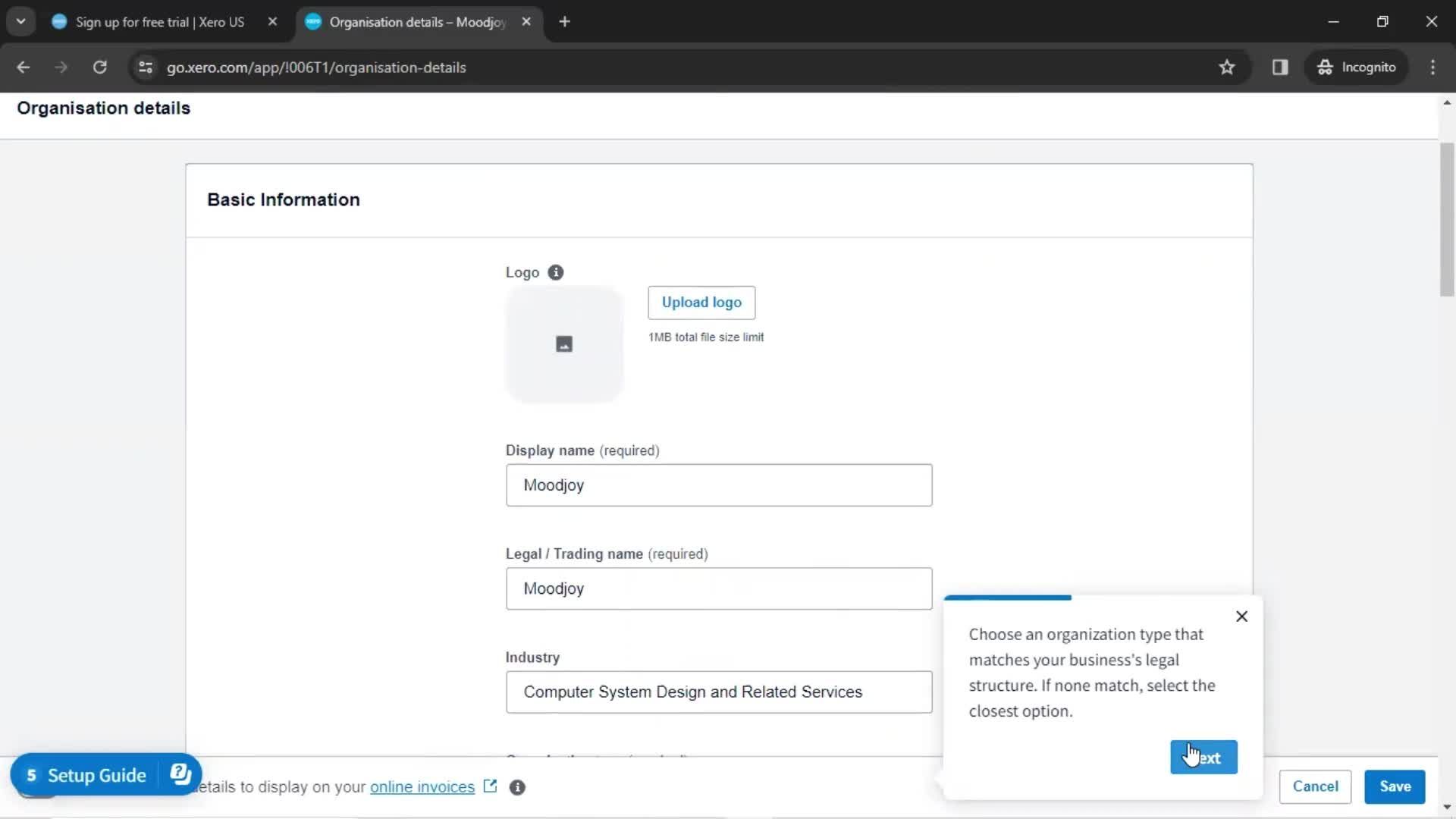Image resolution: width=1456 pixels, height=819 pixels.
Task: Close the Organisation details browser tab
Action: tap(526, 22)
